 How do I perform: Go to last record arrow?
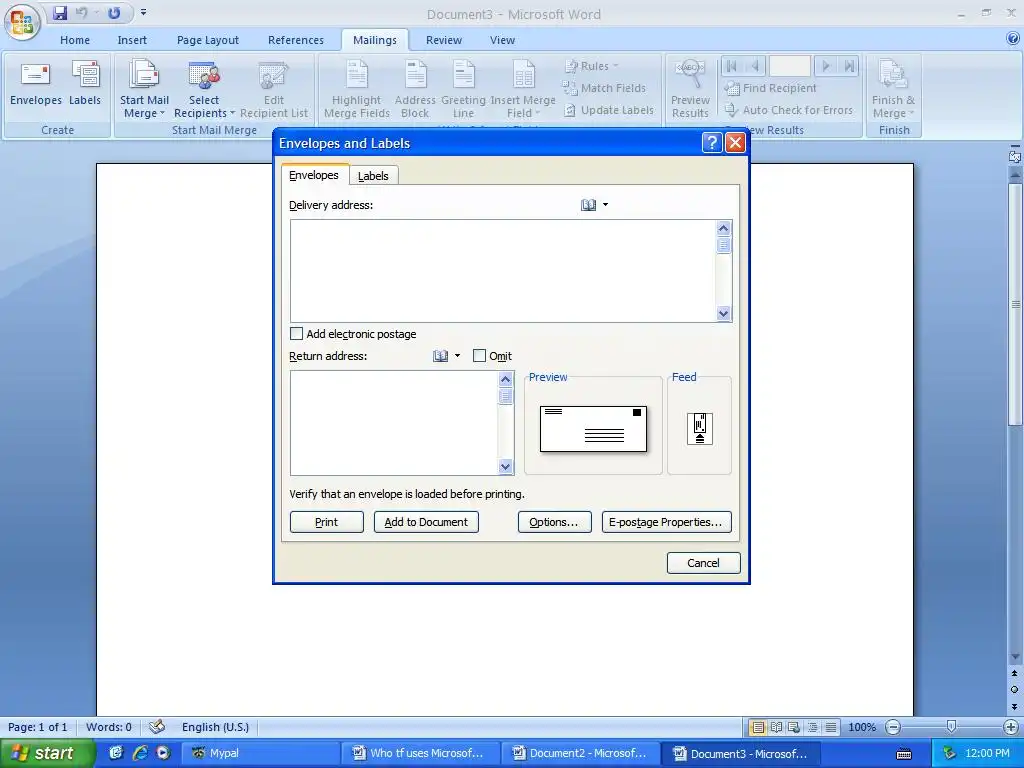click(x=848, y=66)
